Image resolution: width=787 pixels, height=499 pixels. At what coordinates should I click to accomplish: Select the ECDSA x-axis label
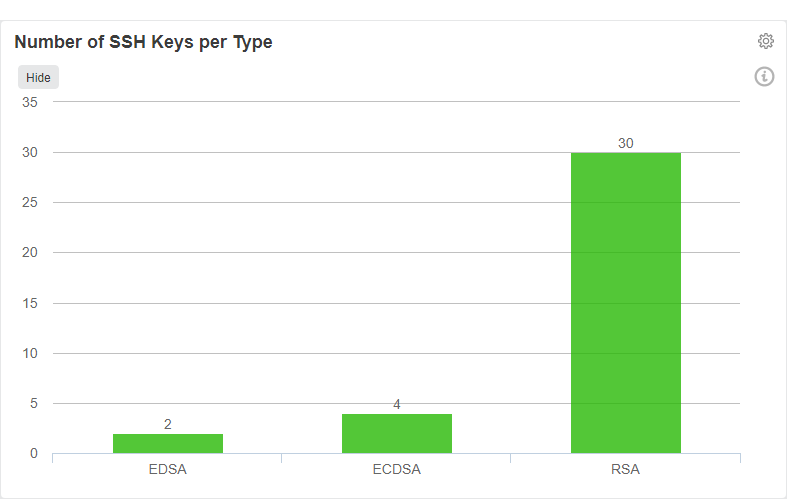coord(396,469)
